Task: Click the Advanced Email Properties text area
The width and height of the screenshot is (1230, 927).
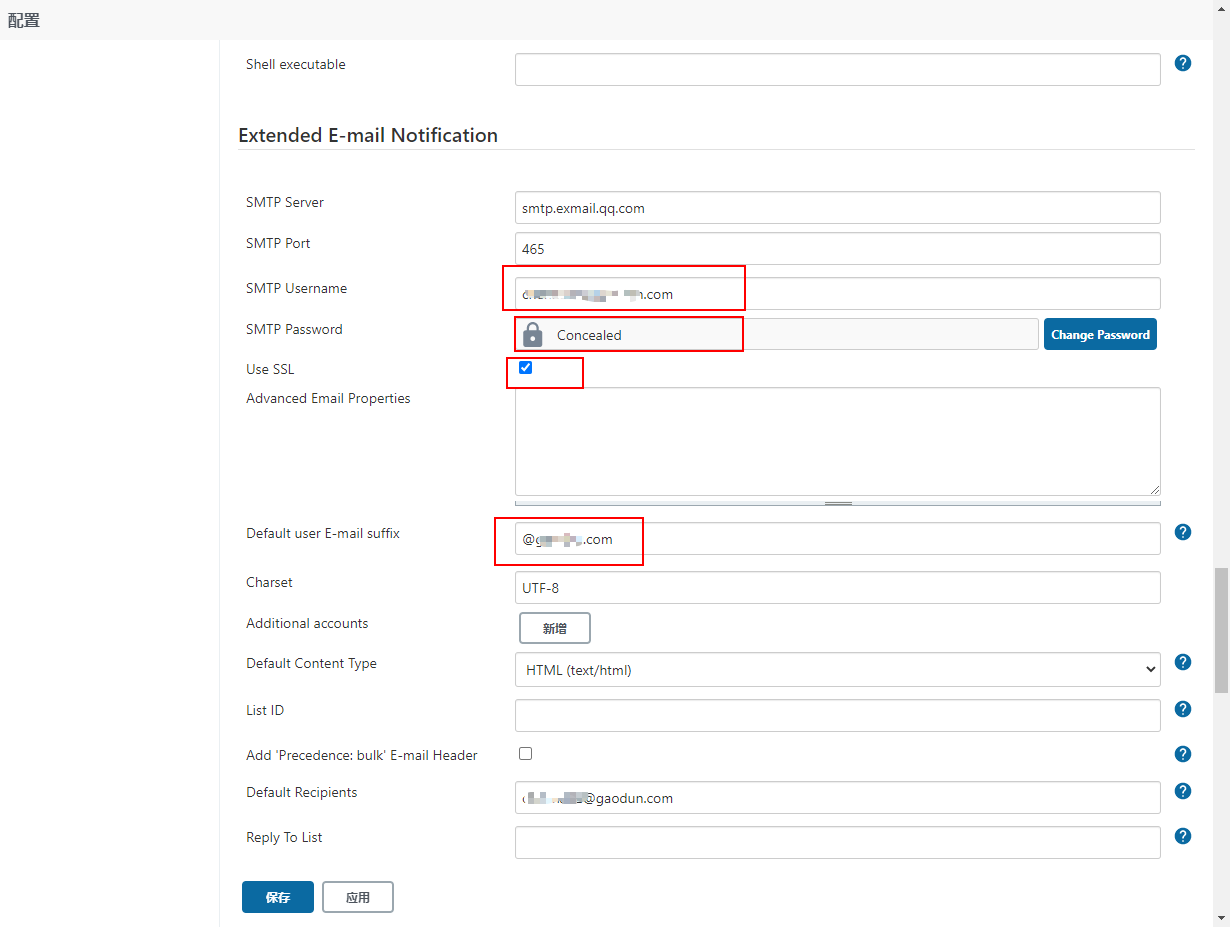Action: pyautogui.click(x=838, y=441)
